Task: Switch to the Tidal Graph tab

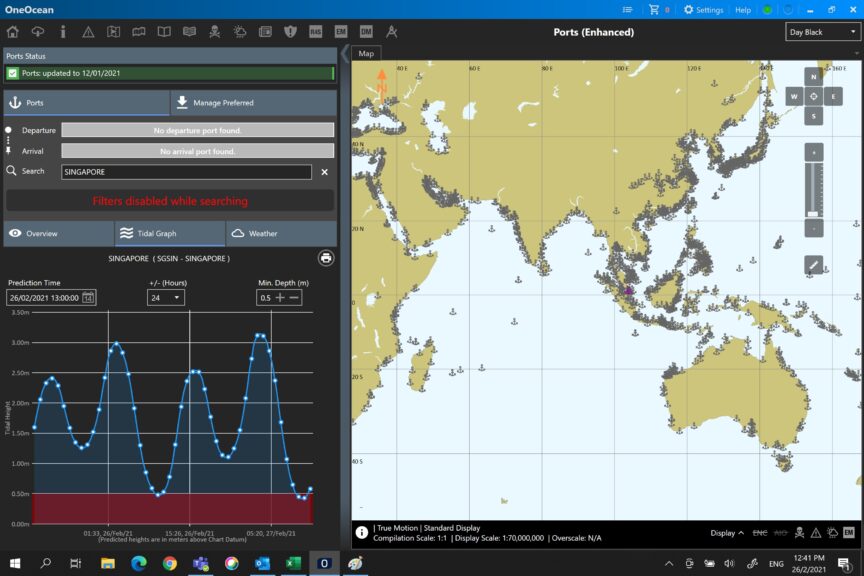Action: [x=170, y=233]
